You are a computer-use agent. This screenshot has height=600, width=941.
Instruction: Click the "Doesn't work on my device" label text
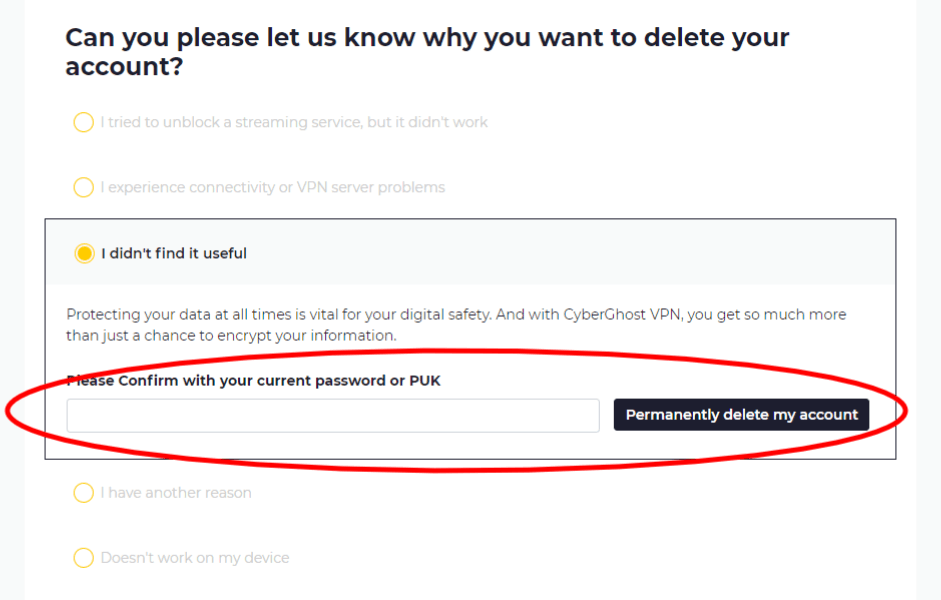[x=195, y=558]
